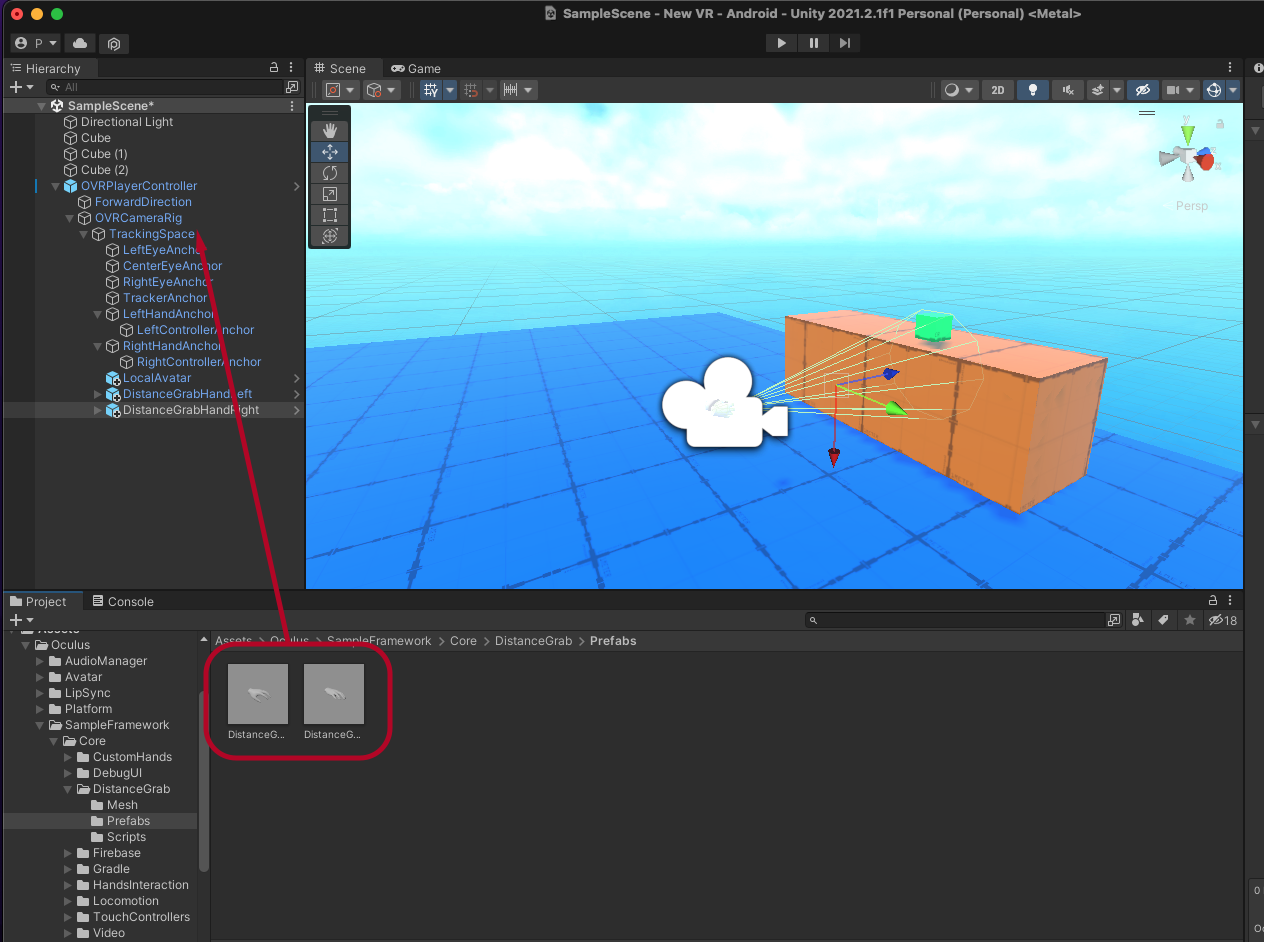The width and height of the screenshot is (1264, 942).
Task: Switch to the Game tab
Action: tap(416, 68)
